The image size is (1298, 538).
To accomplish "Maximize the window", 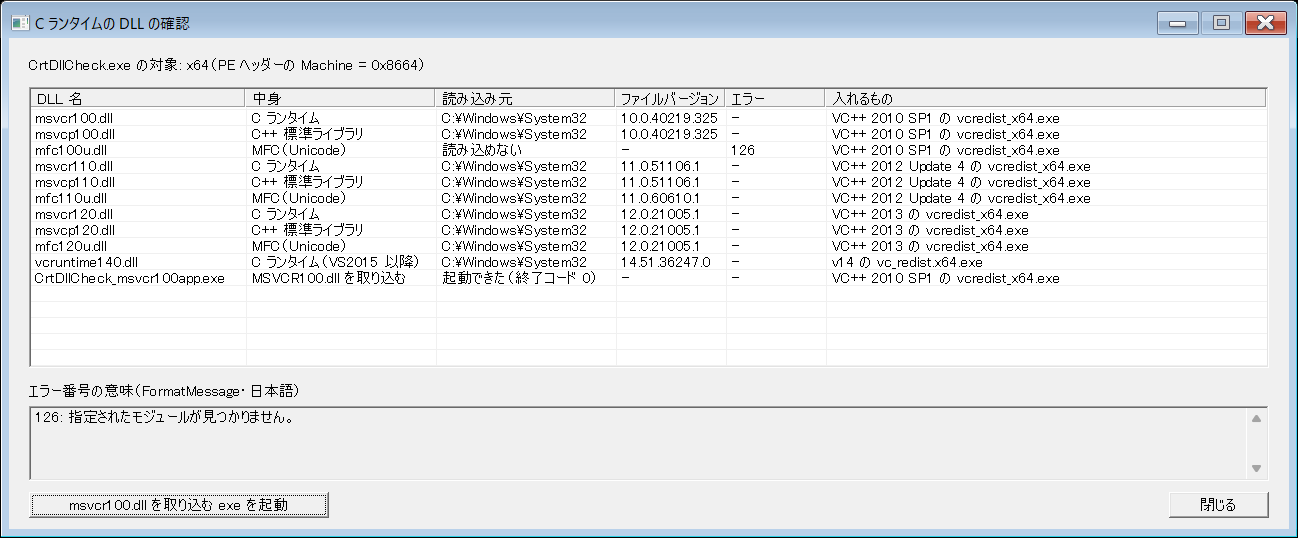I will 1221,22.
